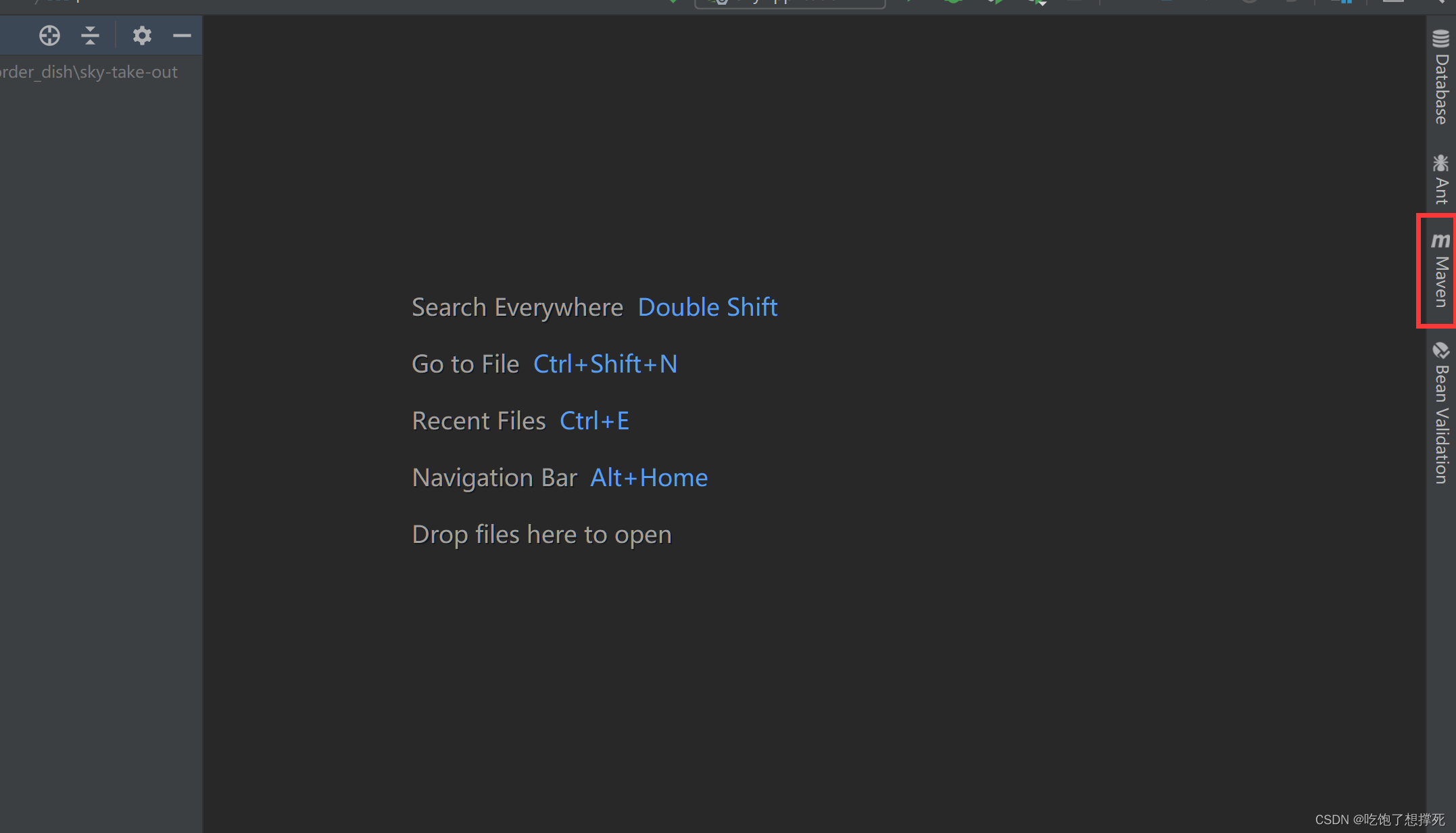This screenshot has height=833, width=1456.
Task: Open the run configuration dropdown at top
Action: (x=790, y=3)
